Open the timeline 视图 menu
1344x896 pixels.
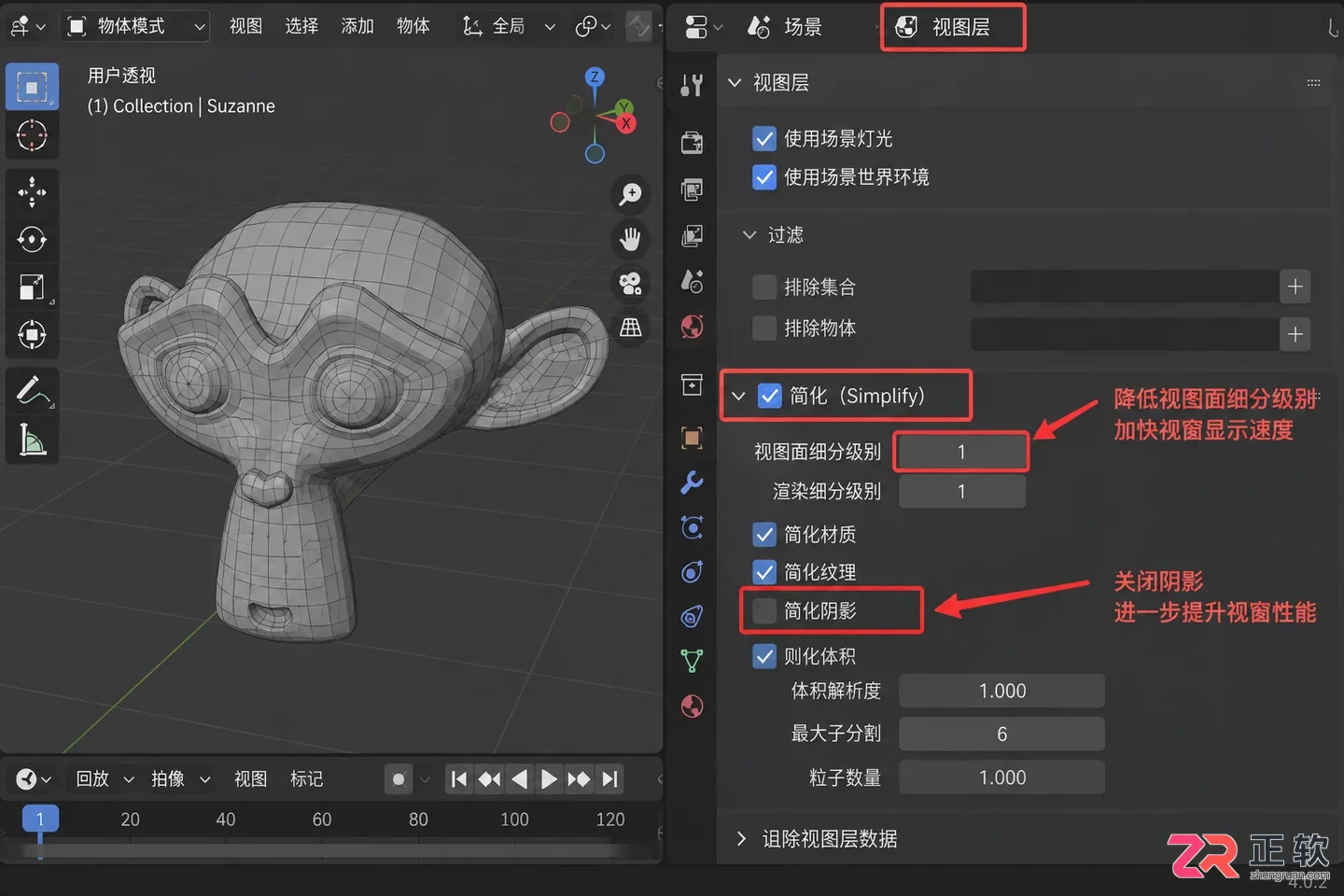[x=251, y=779]
